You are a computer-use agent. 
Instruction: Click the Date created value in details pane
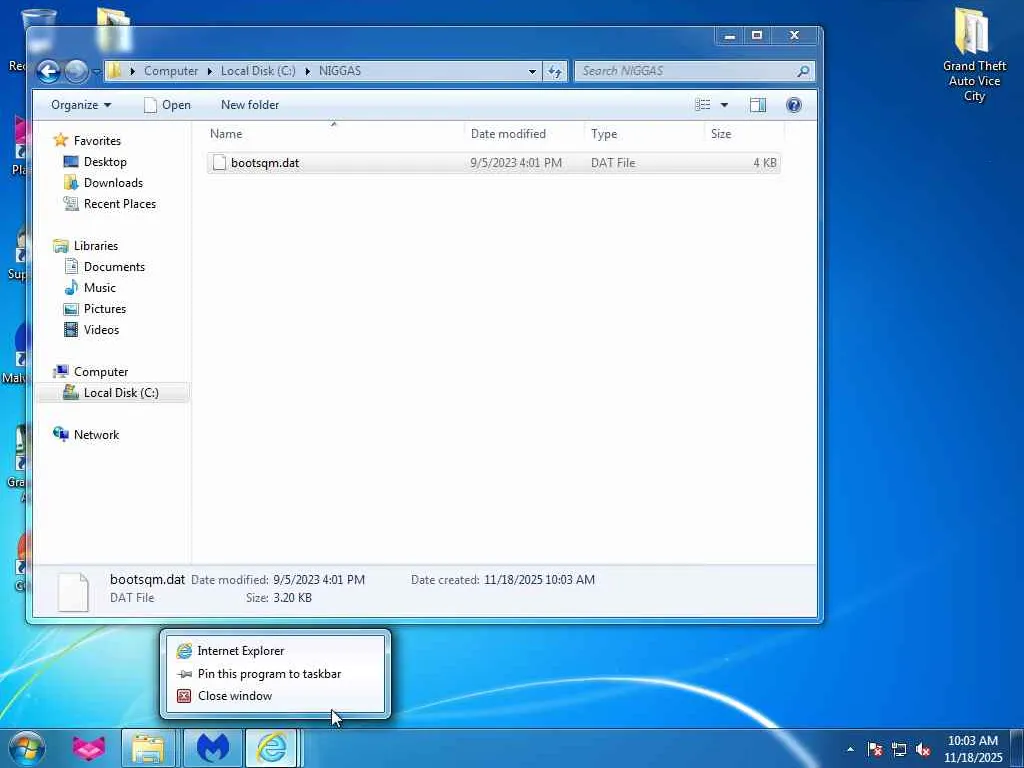[x=539, y=579]
